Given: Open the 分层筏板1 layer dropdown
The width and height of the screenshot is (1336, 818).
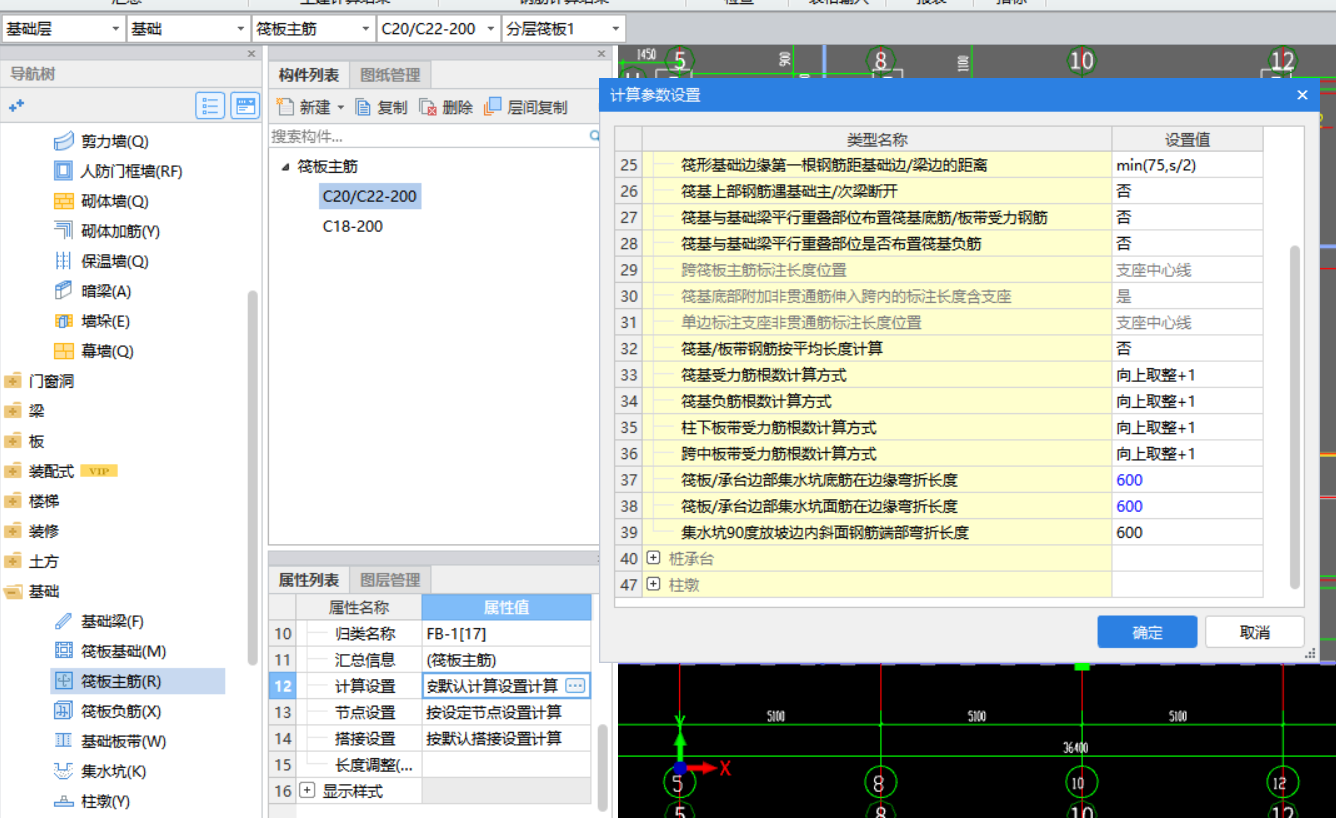Looking at the screenshot, I should click(615, 29).
